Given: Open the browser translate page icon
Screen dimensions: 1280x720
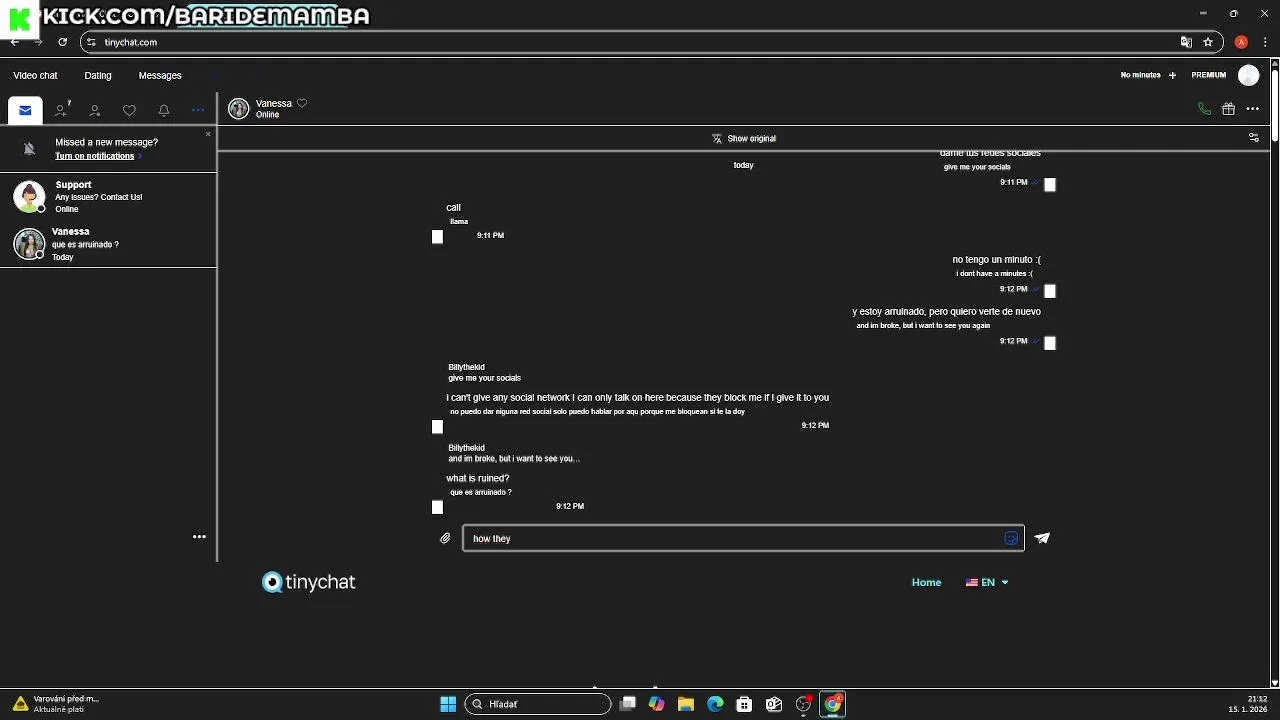Looking at the screenshot, I should tap(1186, 42).
